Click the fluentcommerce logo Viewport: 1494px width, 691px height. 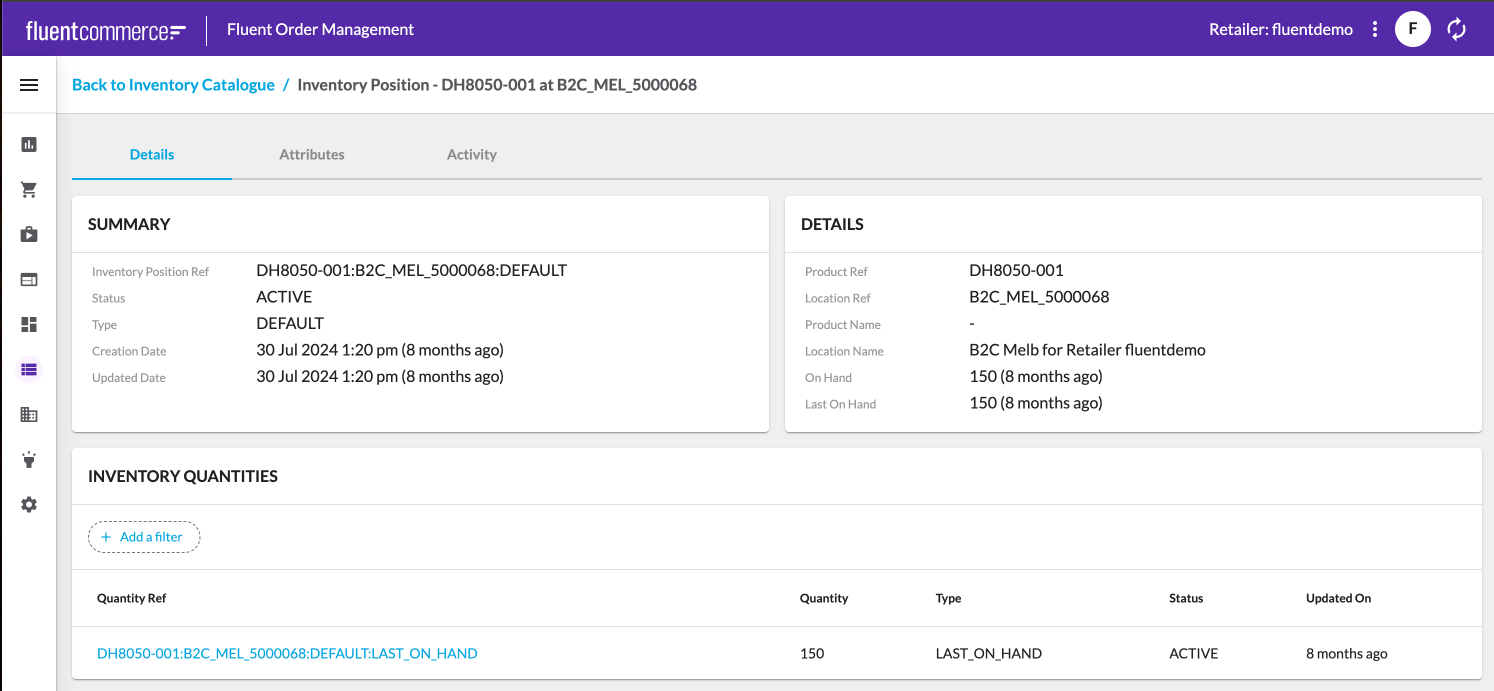click(106, 30)
